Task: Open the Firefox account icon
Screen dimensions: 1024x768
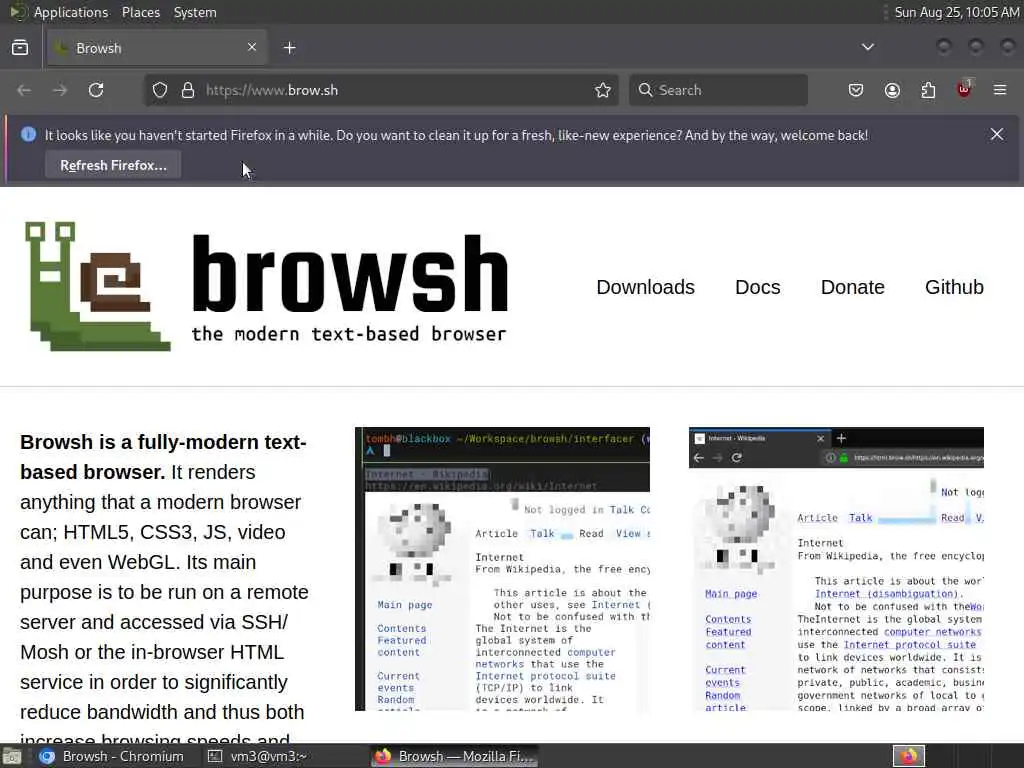Action: pos(892,90)
